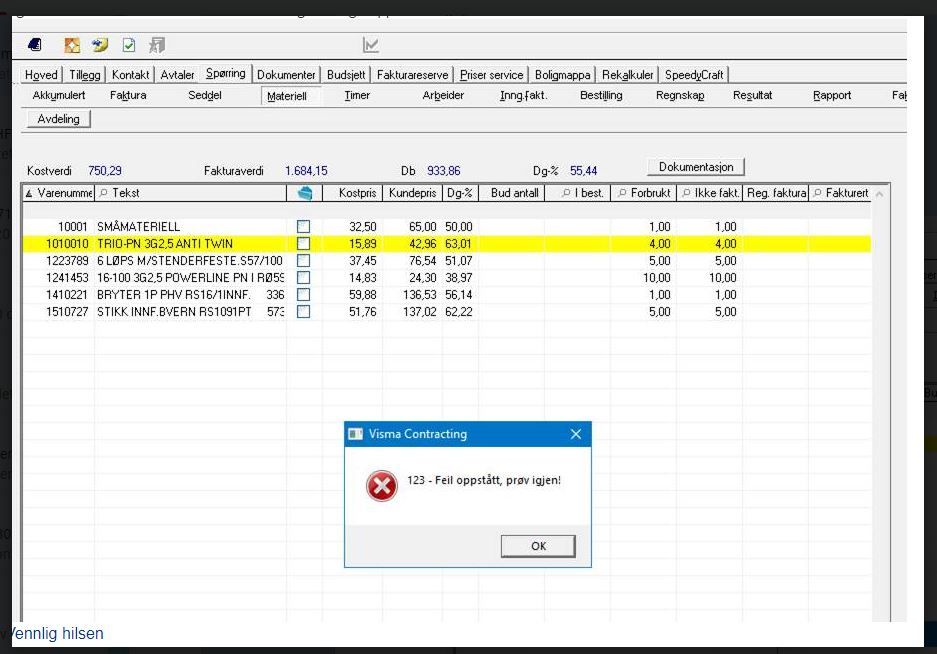Open the Arbeider sub-tab
The width and height of the screenshot is (937, 654).
pos(443,95)
